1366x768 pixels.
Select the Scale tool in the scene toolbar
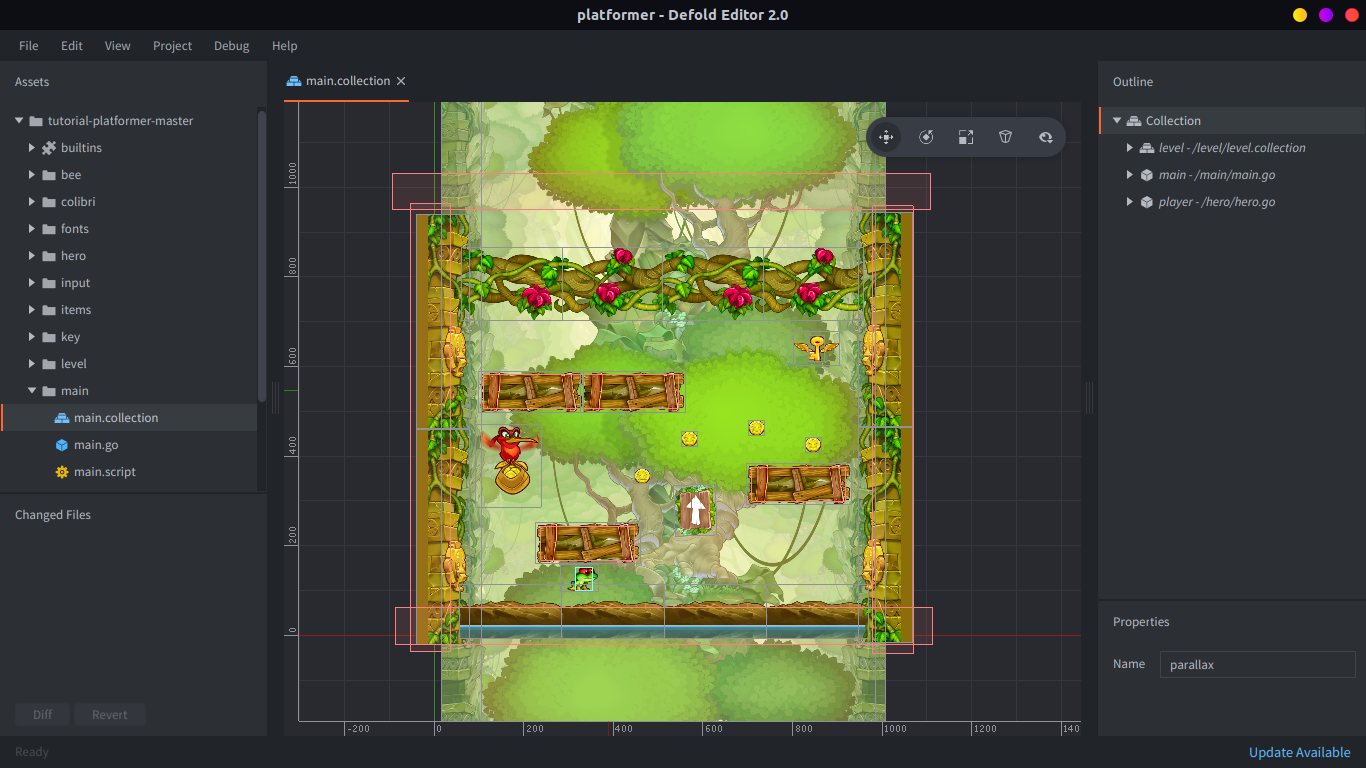click(x=965, y=137)
